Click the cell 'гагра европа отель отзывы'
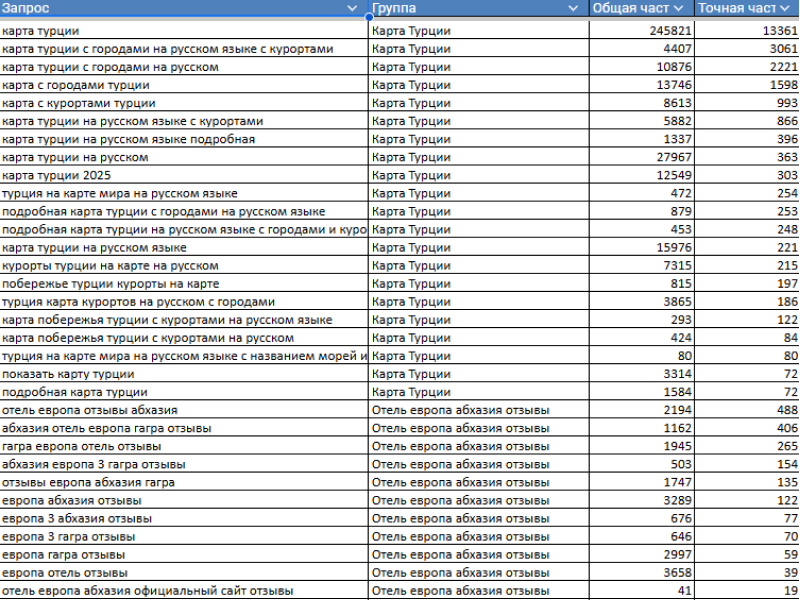 click(x=184, y=446)
